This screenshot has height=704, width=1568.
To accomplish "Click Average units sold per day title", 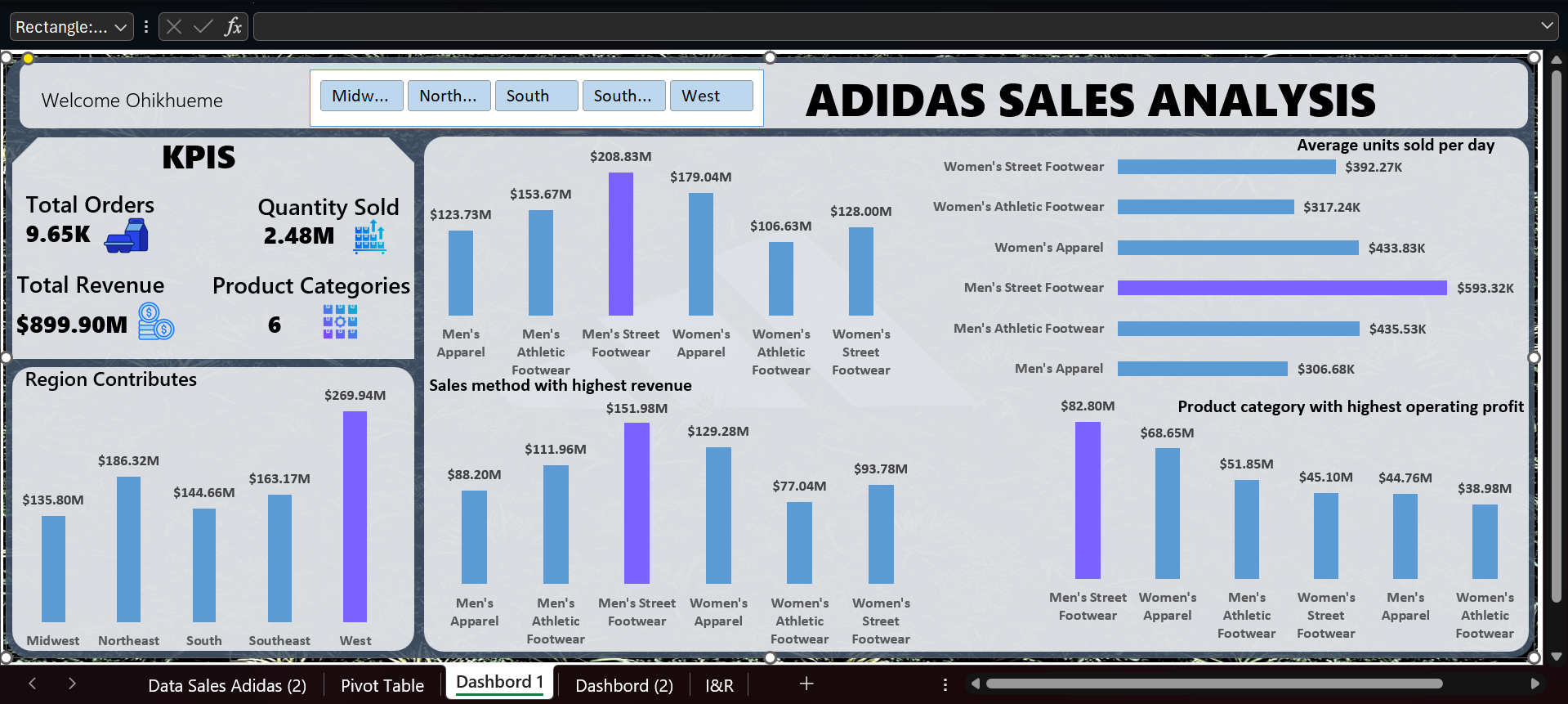I will coord(1396,145).
